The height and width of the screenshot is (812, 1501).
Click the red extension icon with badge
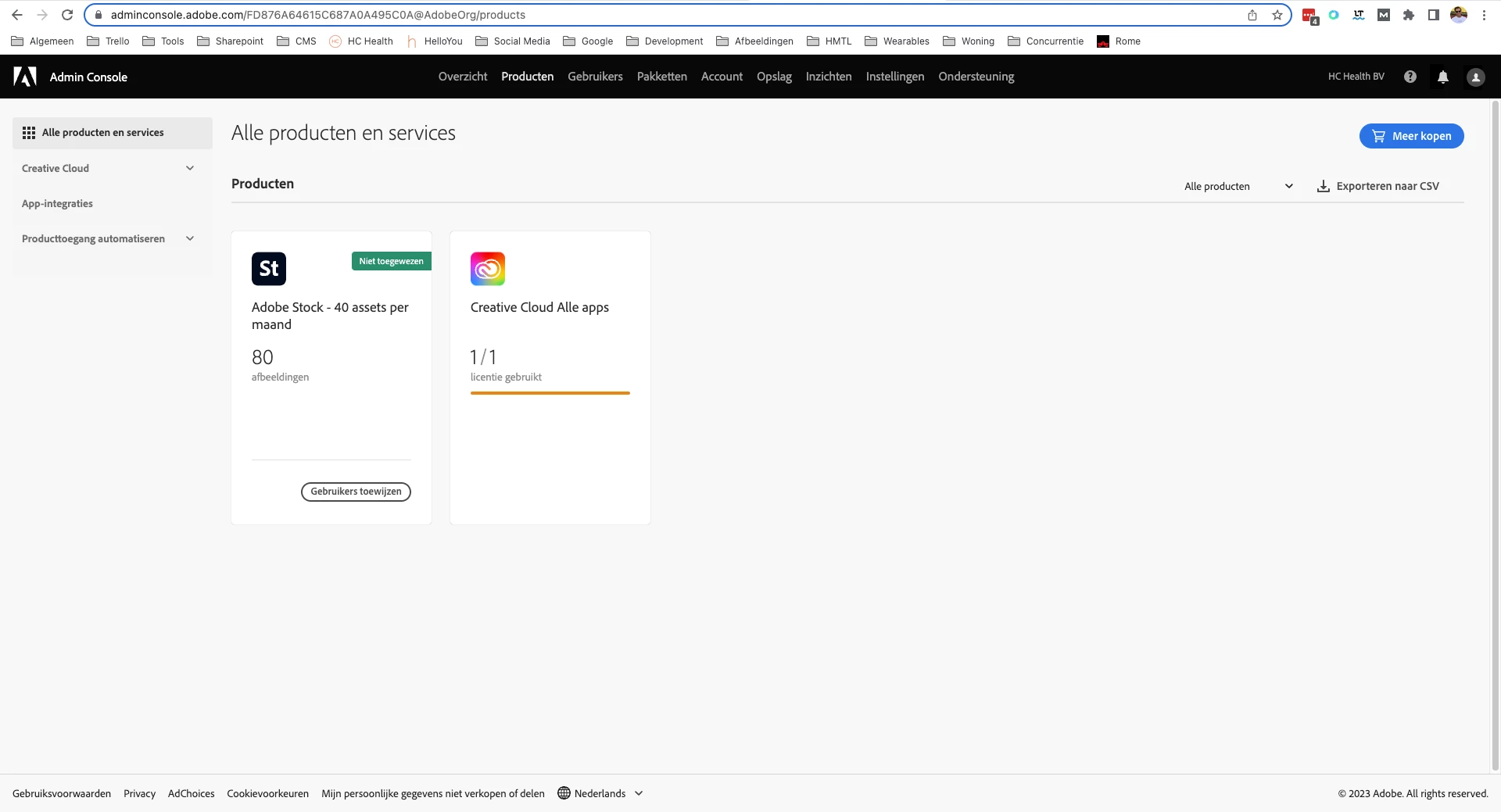pyautogui.click(x=1309, y=16)
